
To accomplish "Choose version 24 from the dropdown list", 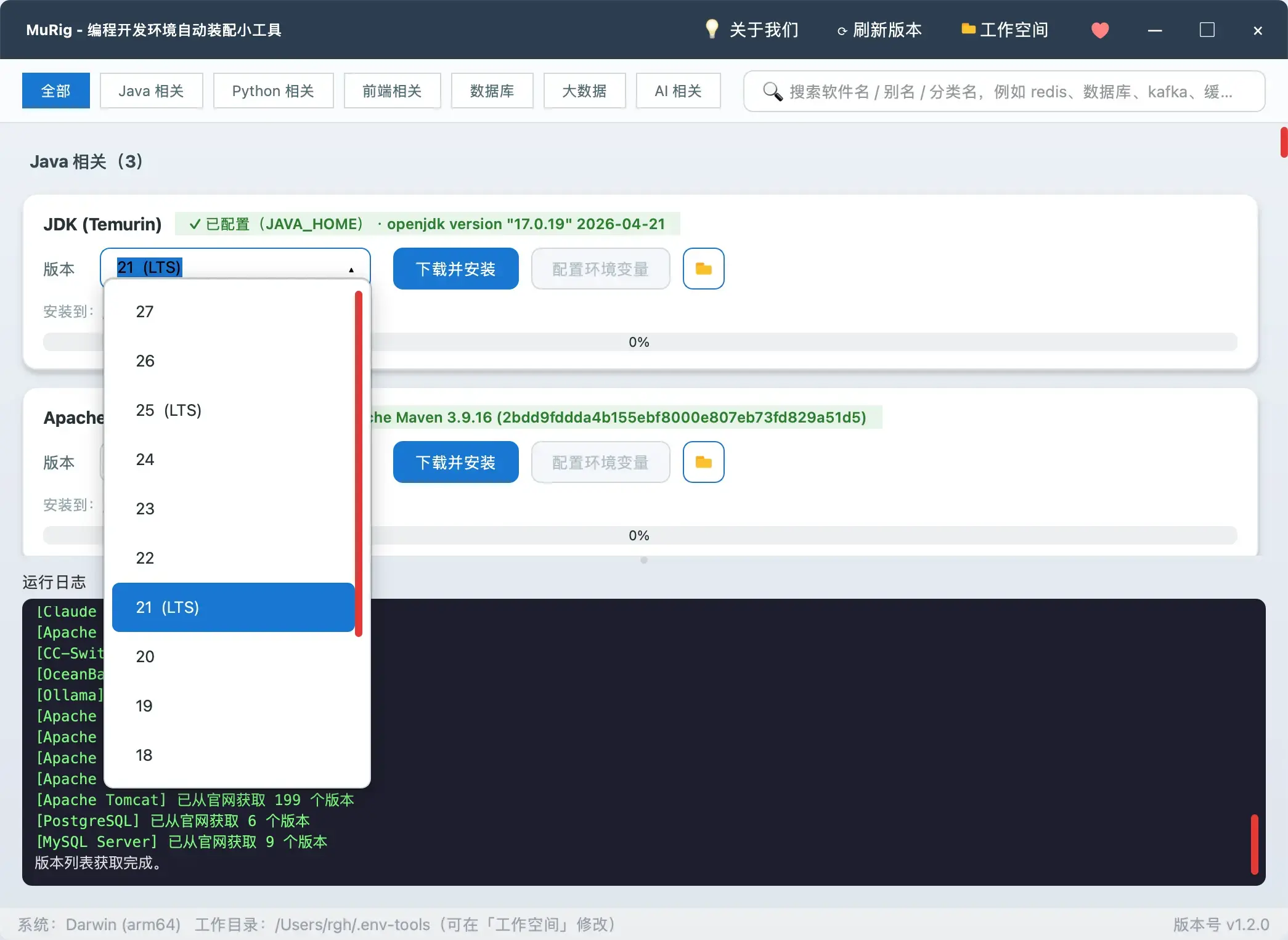I will [x=234, y=460].
